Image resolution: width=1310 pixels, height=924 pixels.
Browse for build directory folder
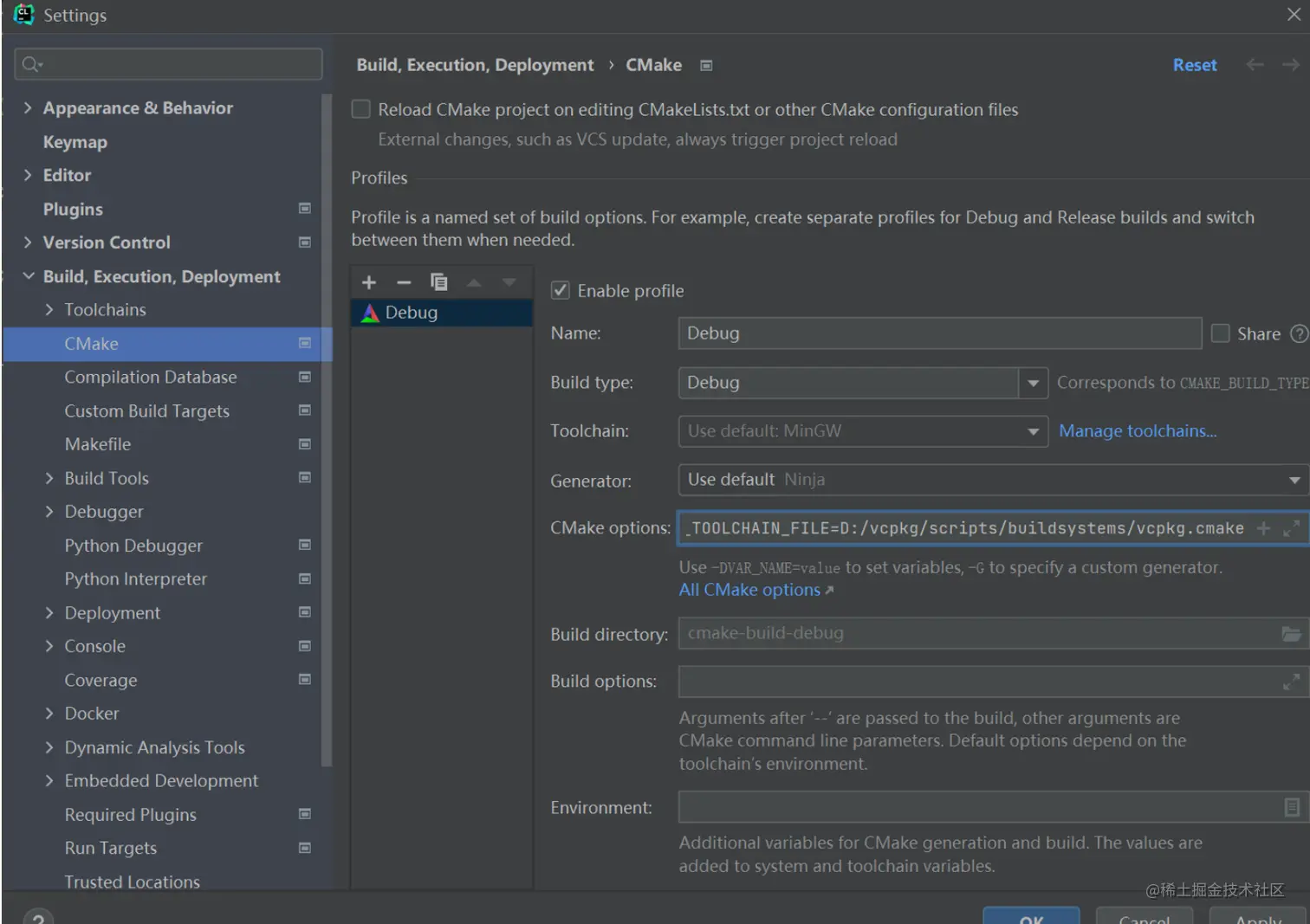1291,634
